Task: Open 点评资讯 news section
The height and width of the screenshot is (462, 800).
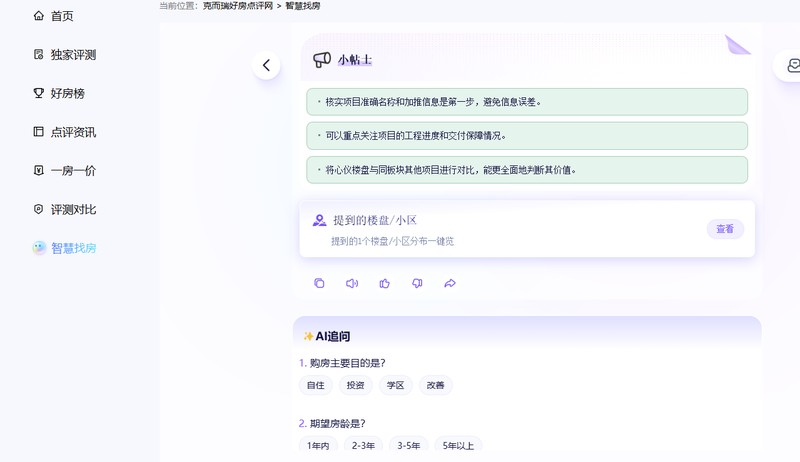Action: pyautogui.click(x=65, y=133)
